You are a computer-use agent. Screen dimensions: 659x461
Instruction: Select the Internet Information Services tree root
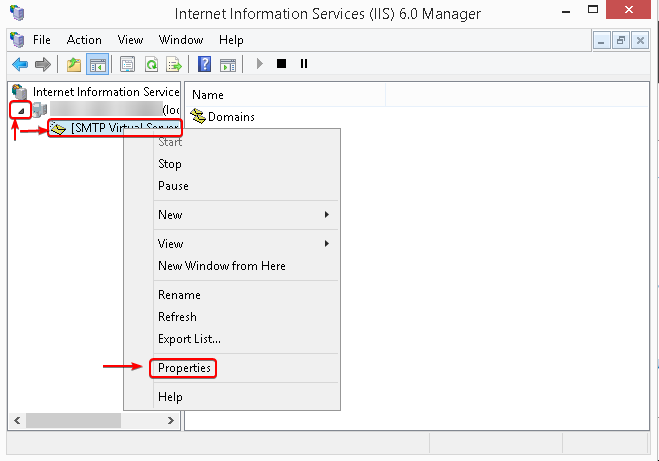coord(106,92)
